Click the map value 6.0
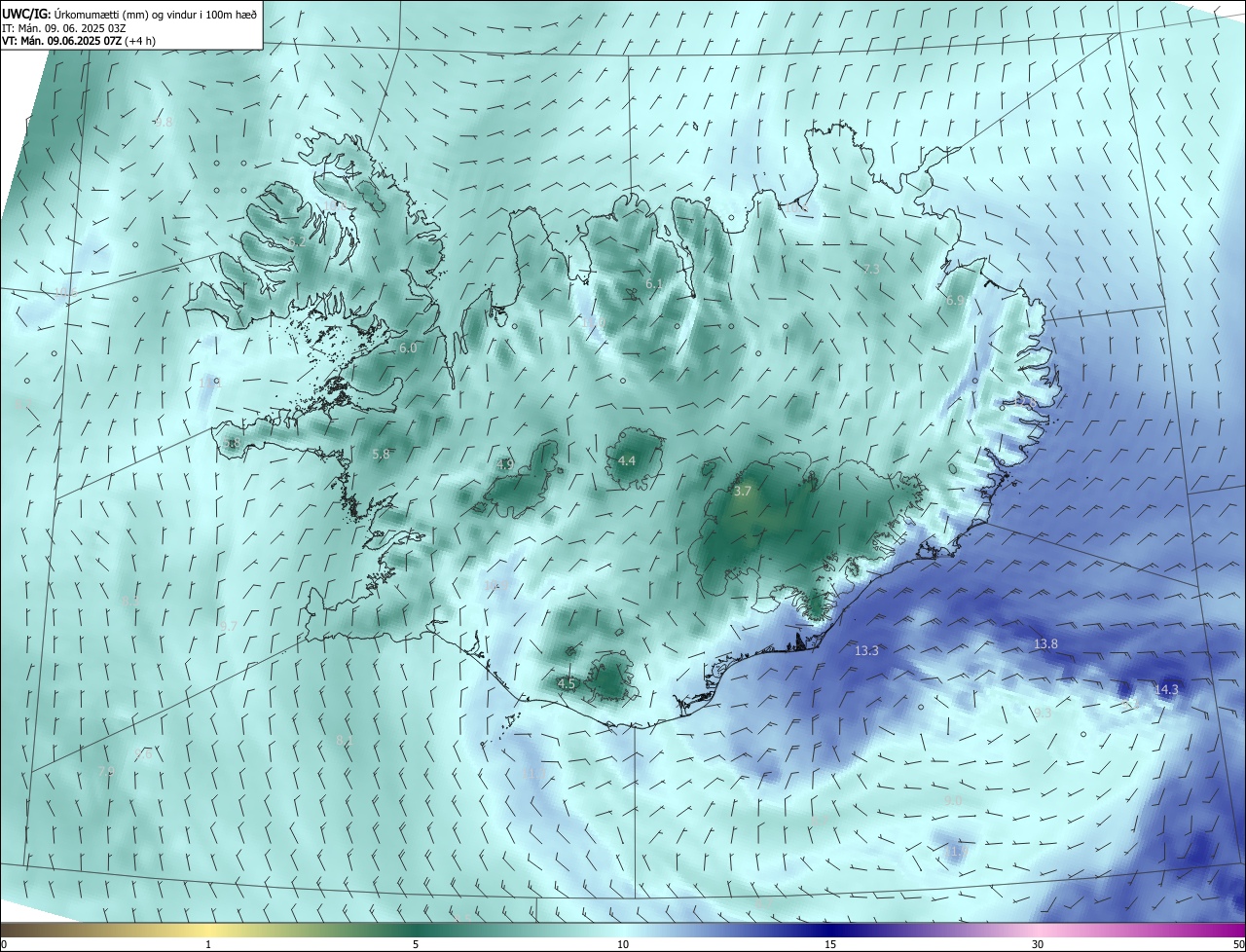Viewport: 1246px width, 952px height. [x=408, y=348]
